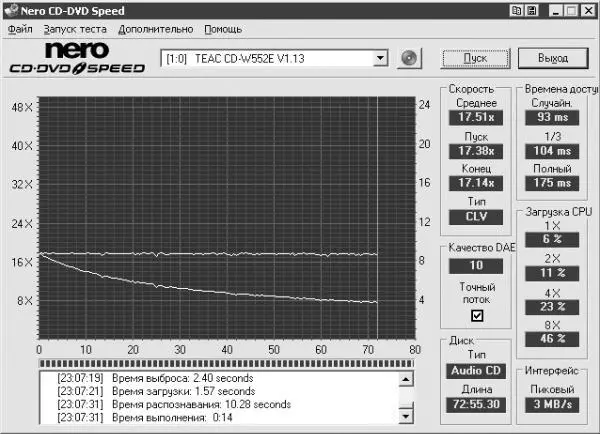
Task: Open the Дополнительно menu
Action: pyautogui.click(x=156, y=29)
